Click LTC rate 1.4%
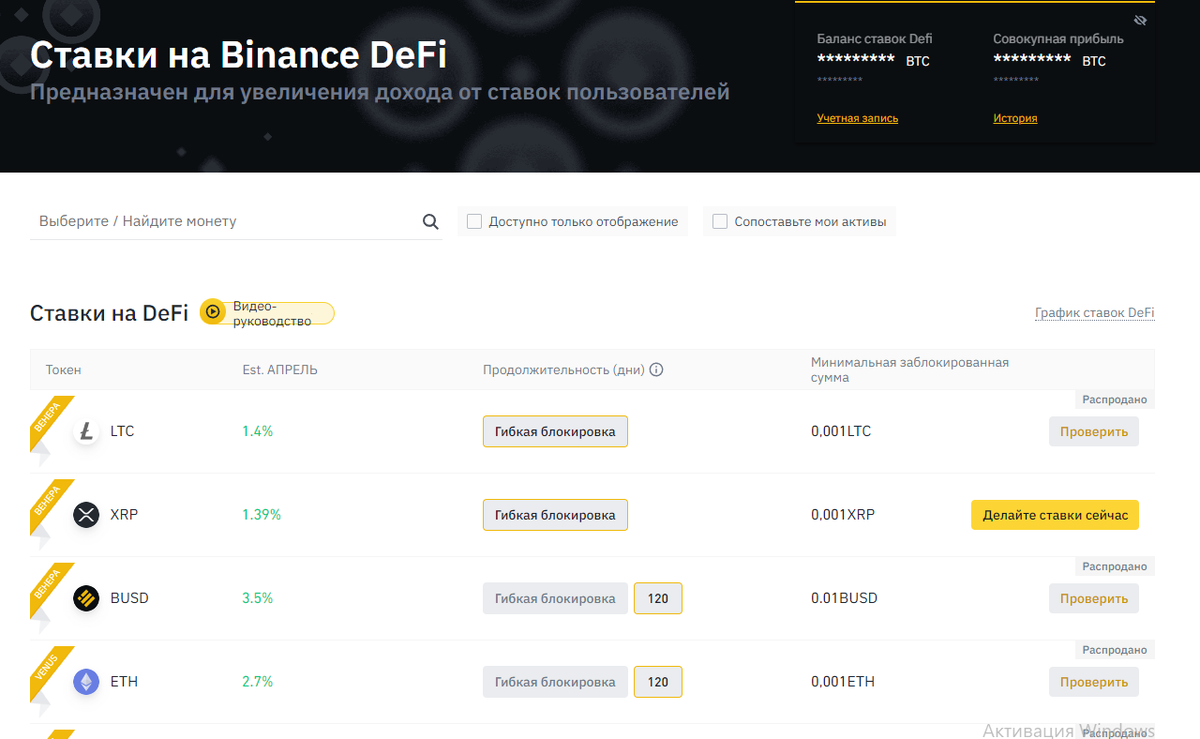Viewport: 1200px width, 739px height. [258, 432]
